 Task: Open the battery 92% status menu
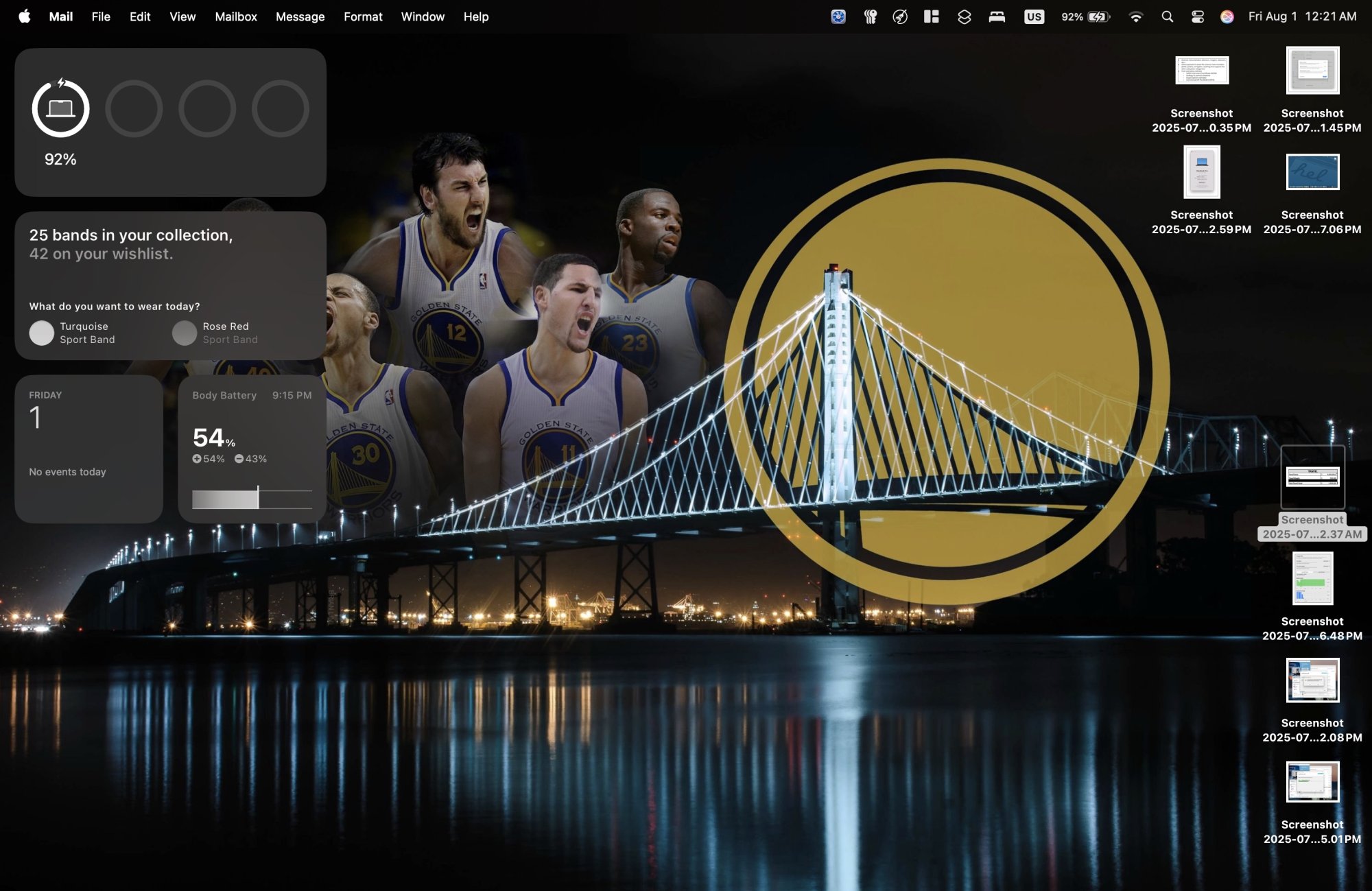[1085, 16]
